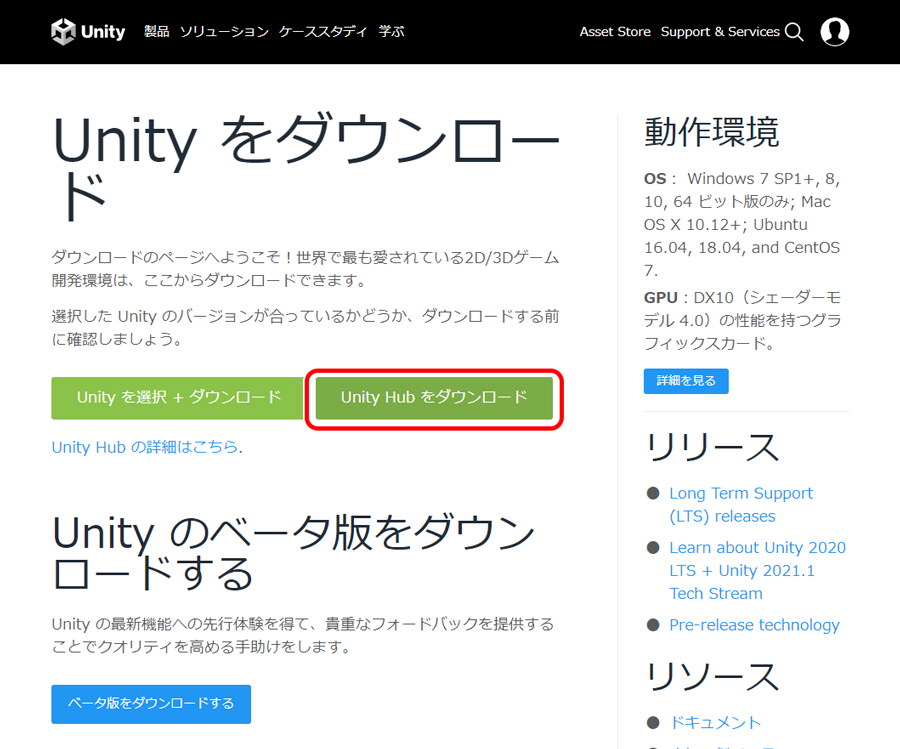This screenshot has height=749, width=900.
Task: Open the ソリューション menu
Action: 224,32
